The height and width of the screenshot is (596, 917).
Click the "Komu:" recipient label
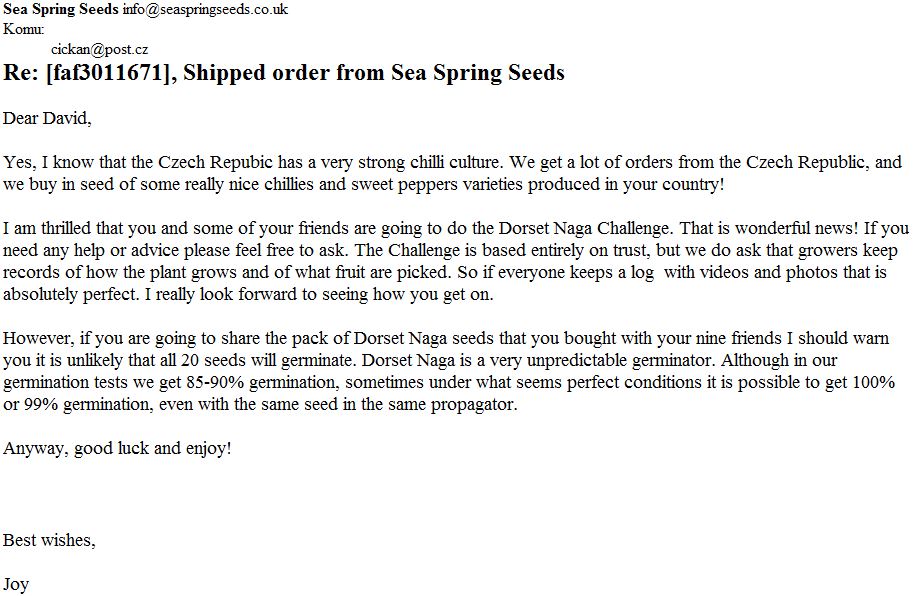click(24, 29)
